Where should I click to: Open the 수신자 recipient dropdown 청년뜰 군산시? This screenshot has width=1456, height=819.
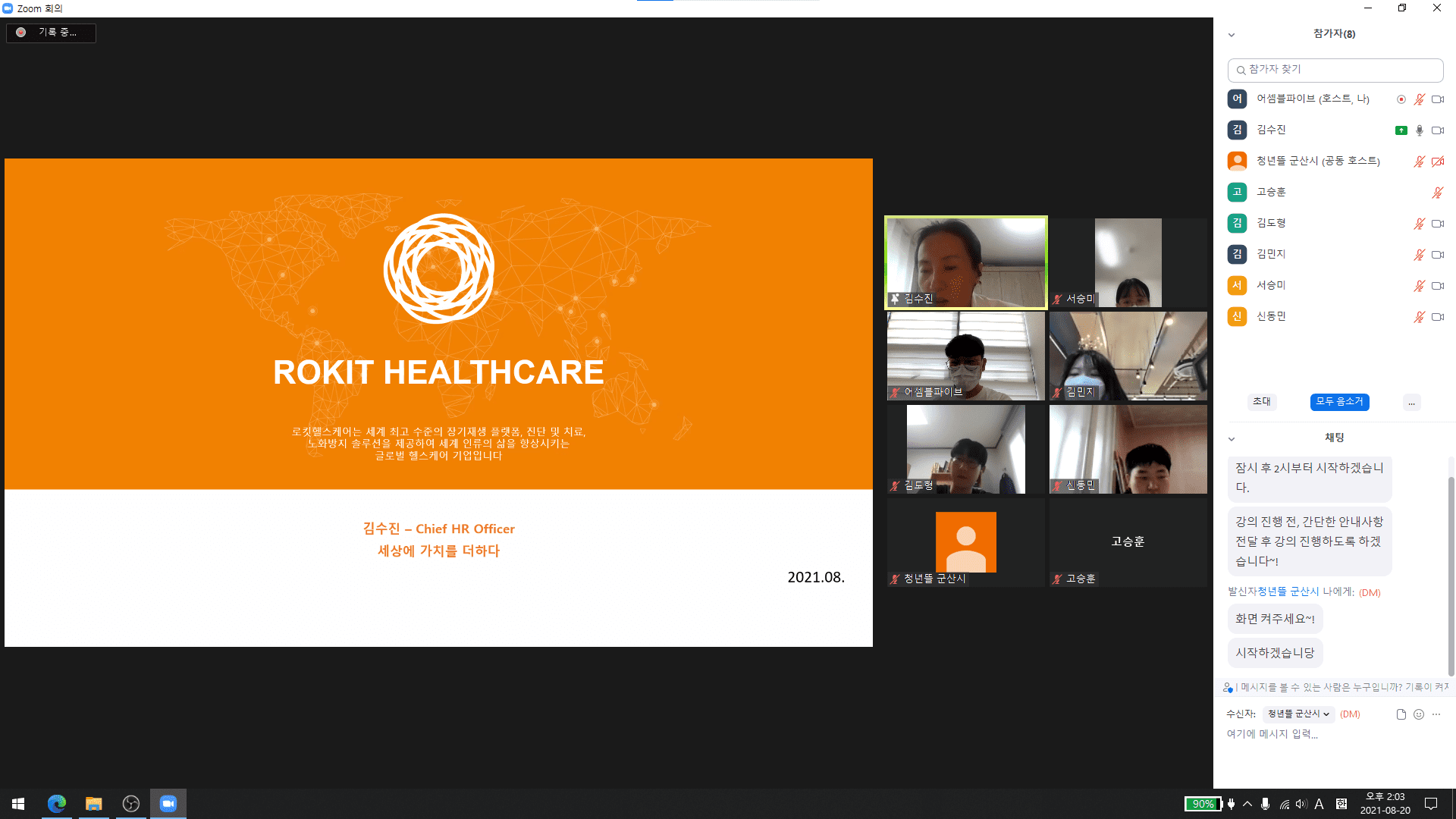(x=1298, y=714)
